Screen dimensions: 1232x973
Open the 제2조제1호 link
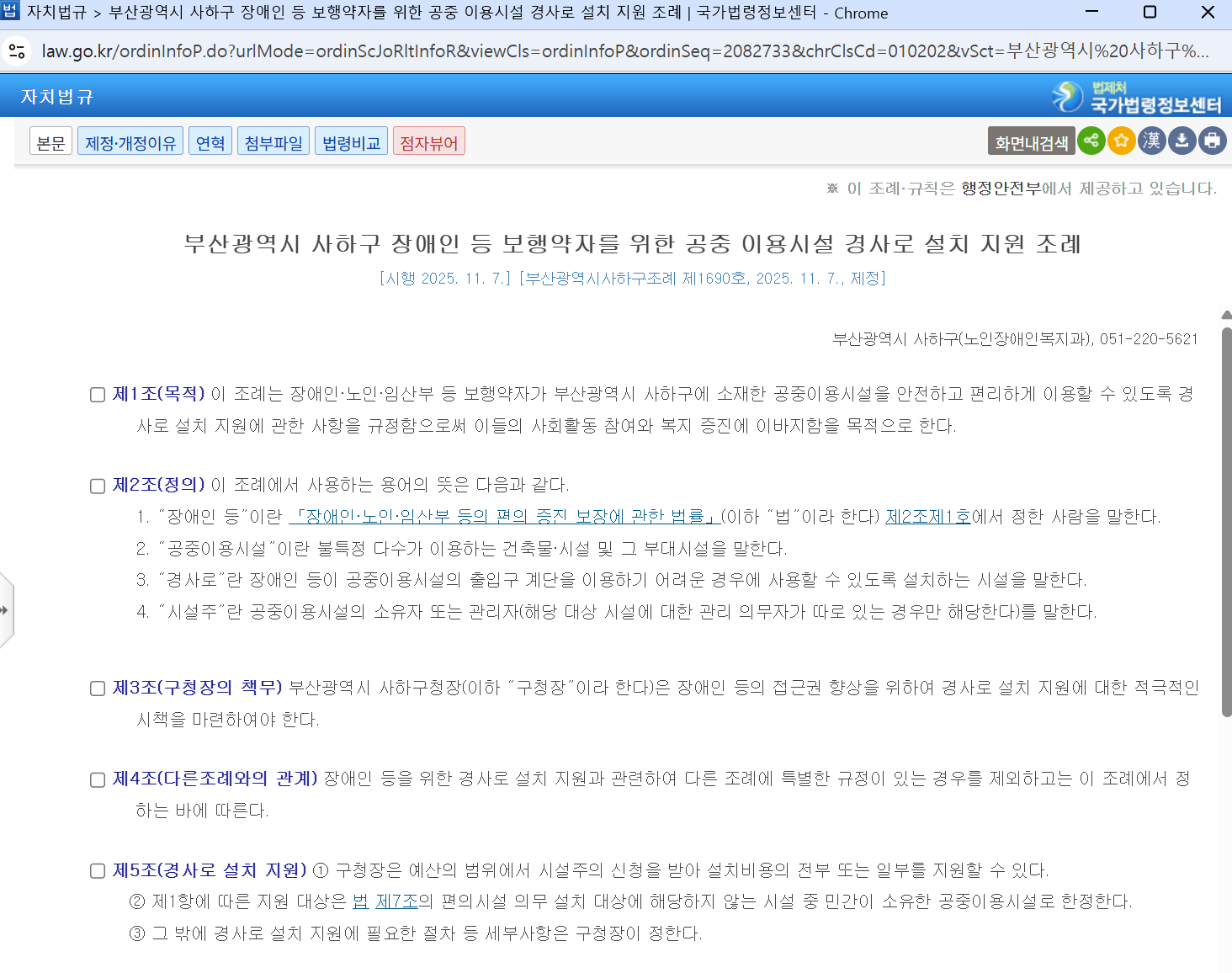(928, 517)
